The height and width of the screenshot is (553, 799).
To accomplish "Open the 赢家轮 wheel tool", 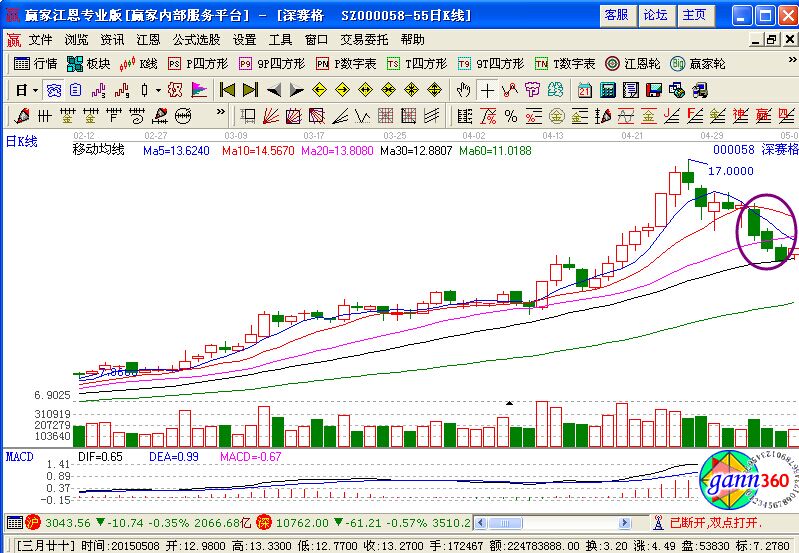I will pyautogui.click(x=699, y=63).
